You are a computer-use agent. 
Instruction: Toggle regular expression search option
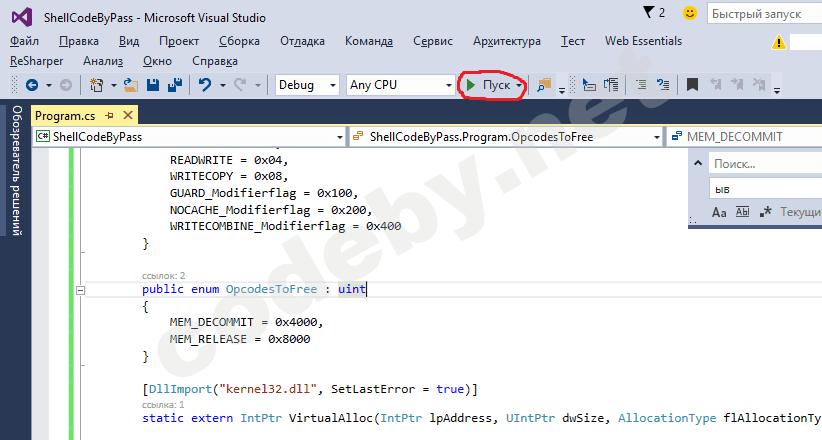tap(766, 212)
